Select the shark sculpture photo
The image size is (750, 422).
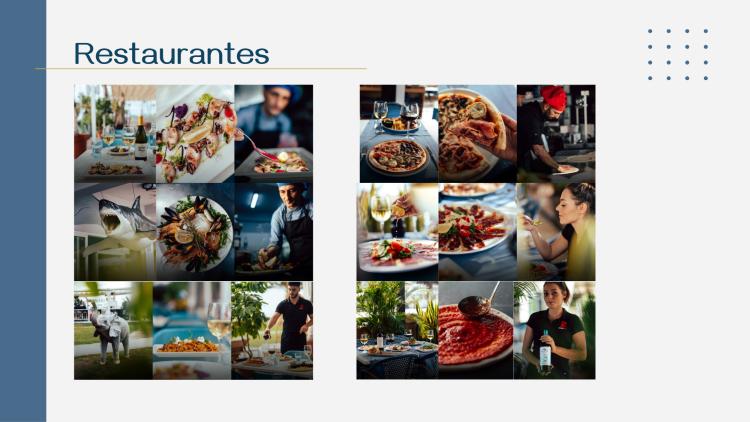point(115,232)
